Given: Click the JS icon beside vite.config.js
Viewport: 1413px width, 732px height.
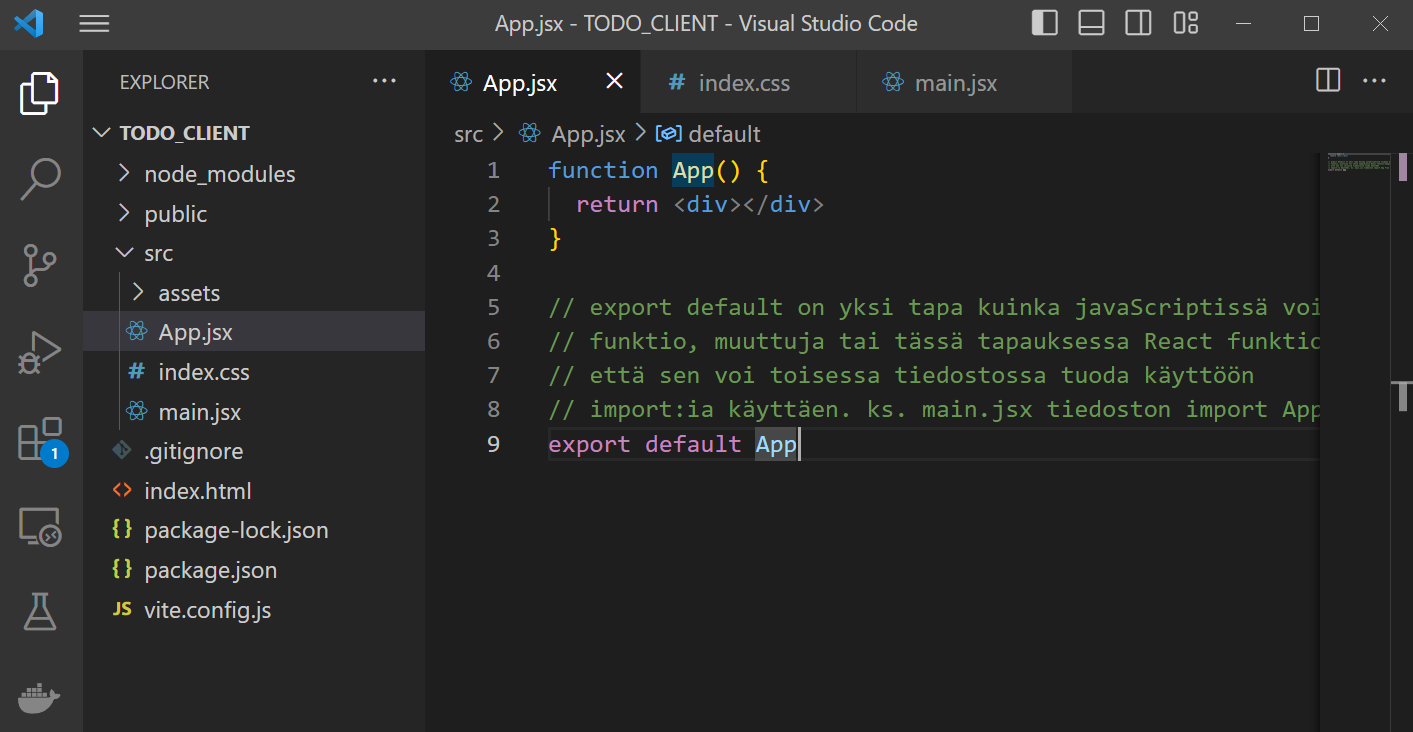Looking at the screenshot, I should [x=122, y=609].
